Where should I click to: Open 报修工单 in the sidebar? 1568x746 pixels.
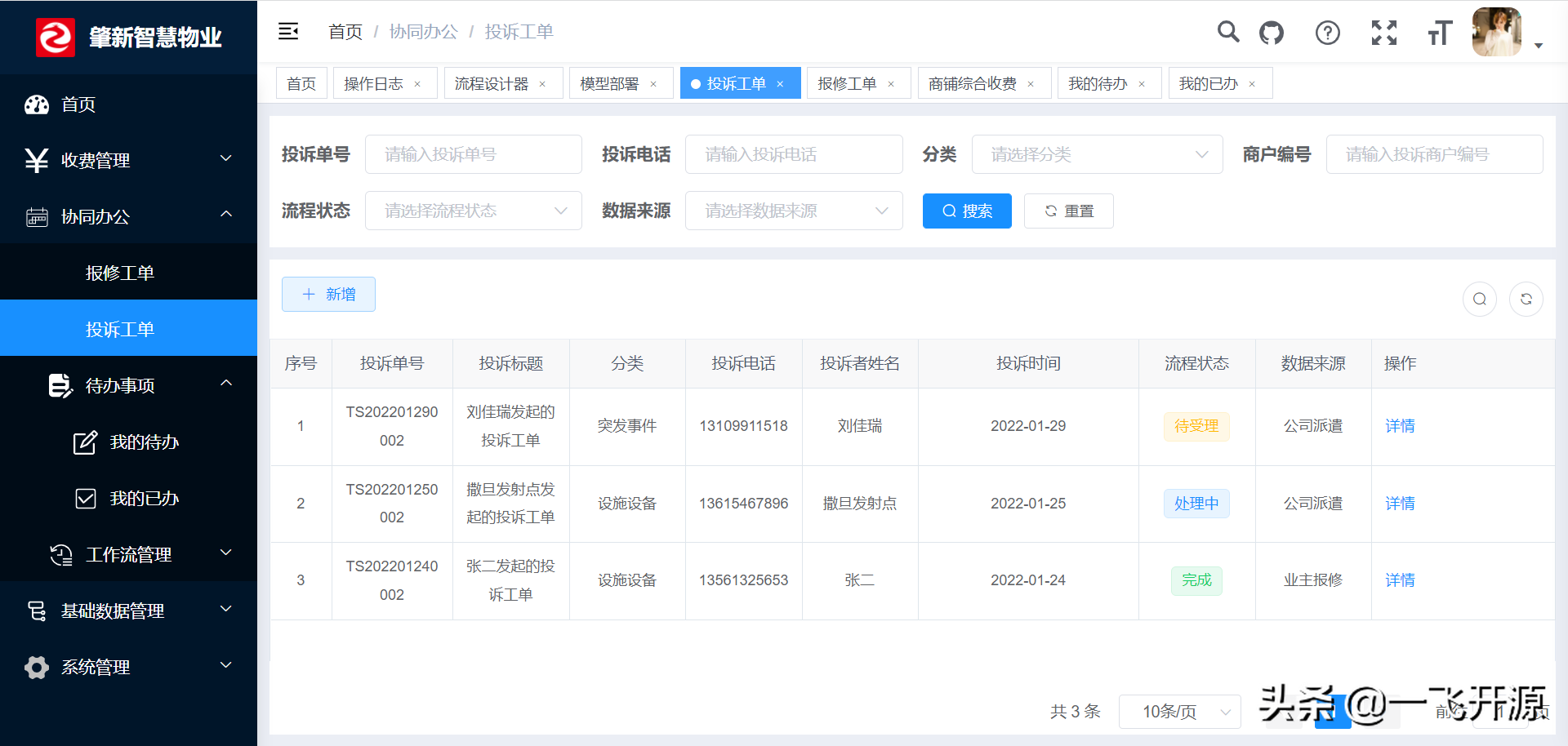coord(128,273)
